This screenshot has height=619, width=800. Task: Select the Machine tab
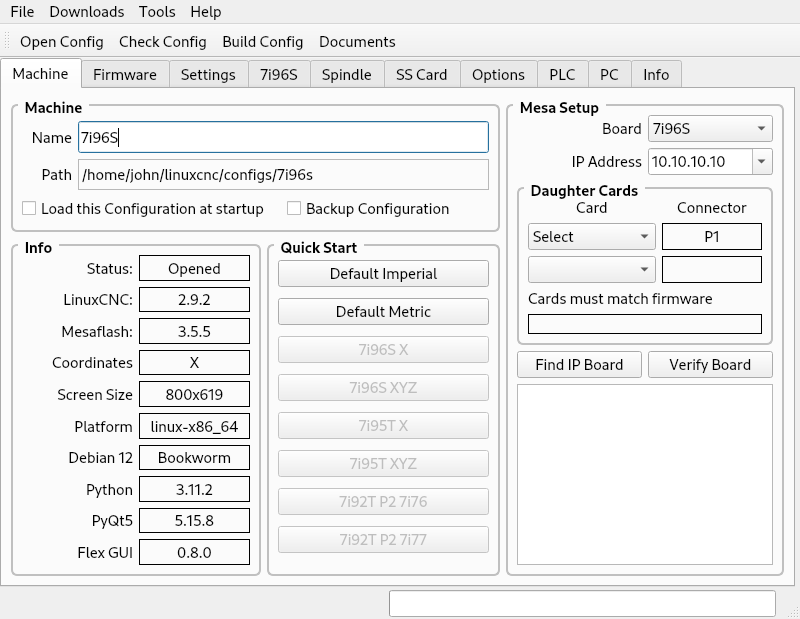point(40,73)
